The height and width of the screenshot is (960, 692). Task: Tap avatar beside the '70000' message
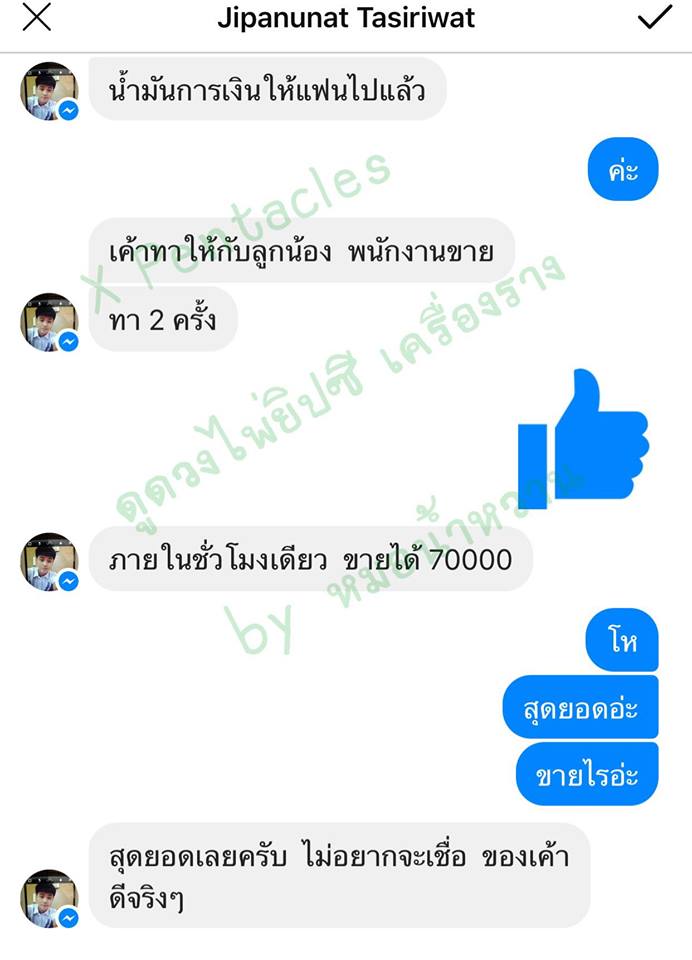click(x=49, y=561)
